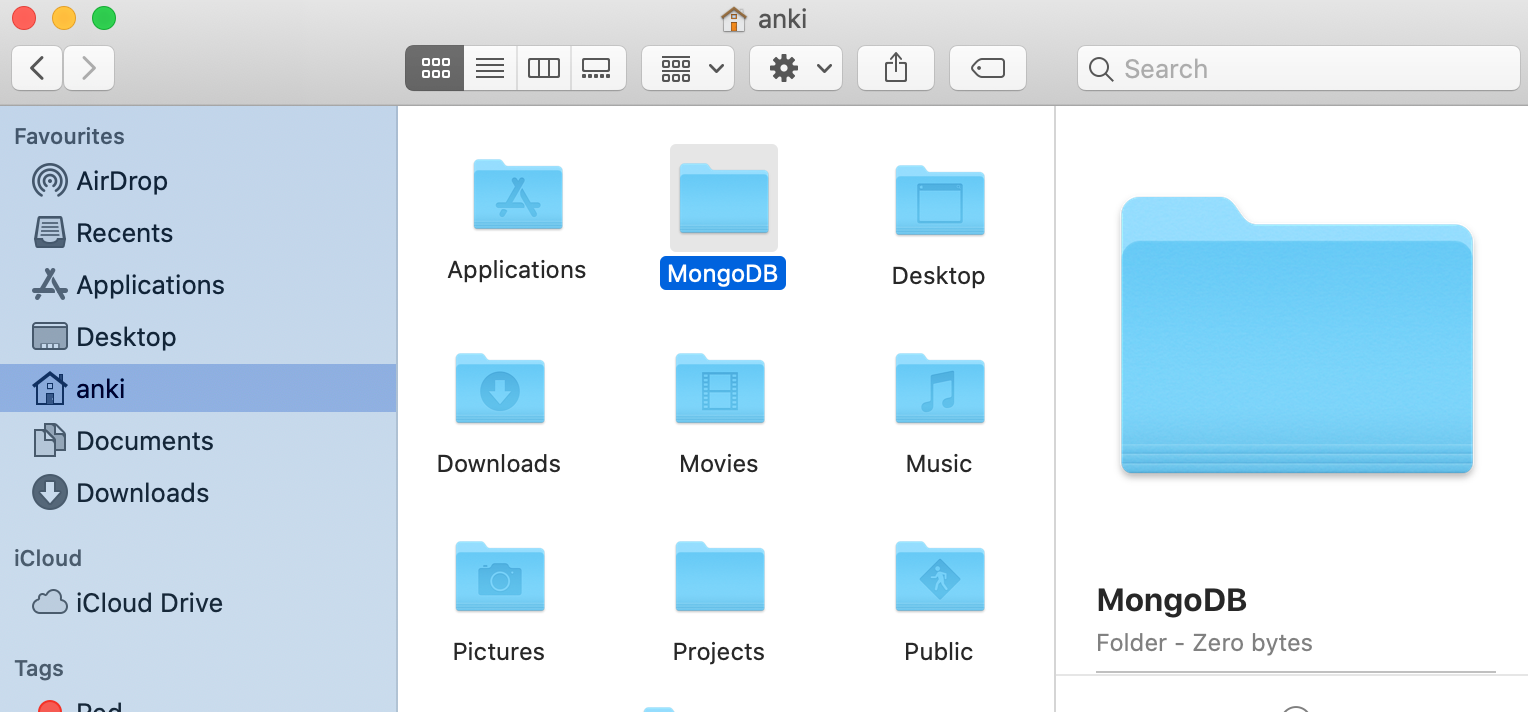Click the Projects folder name label
Screen dimensions: 1528x712
[x=719, y=652]
